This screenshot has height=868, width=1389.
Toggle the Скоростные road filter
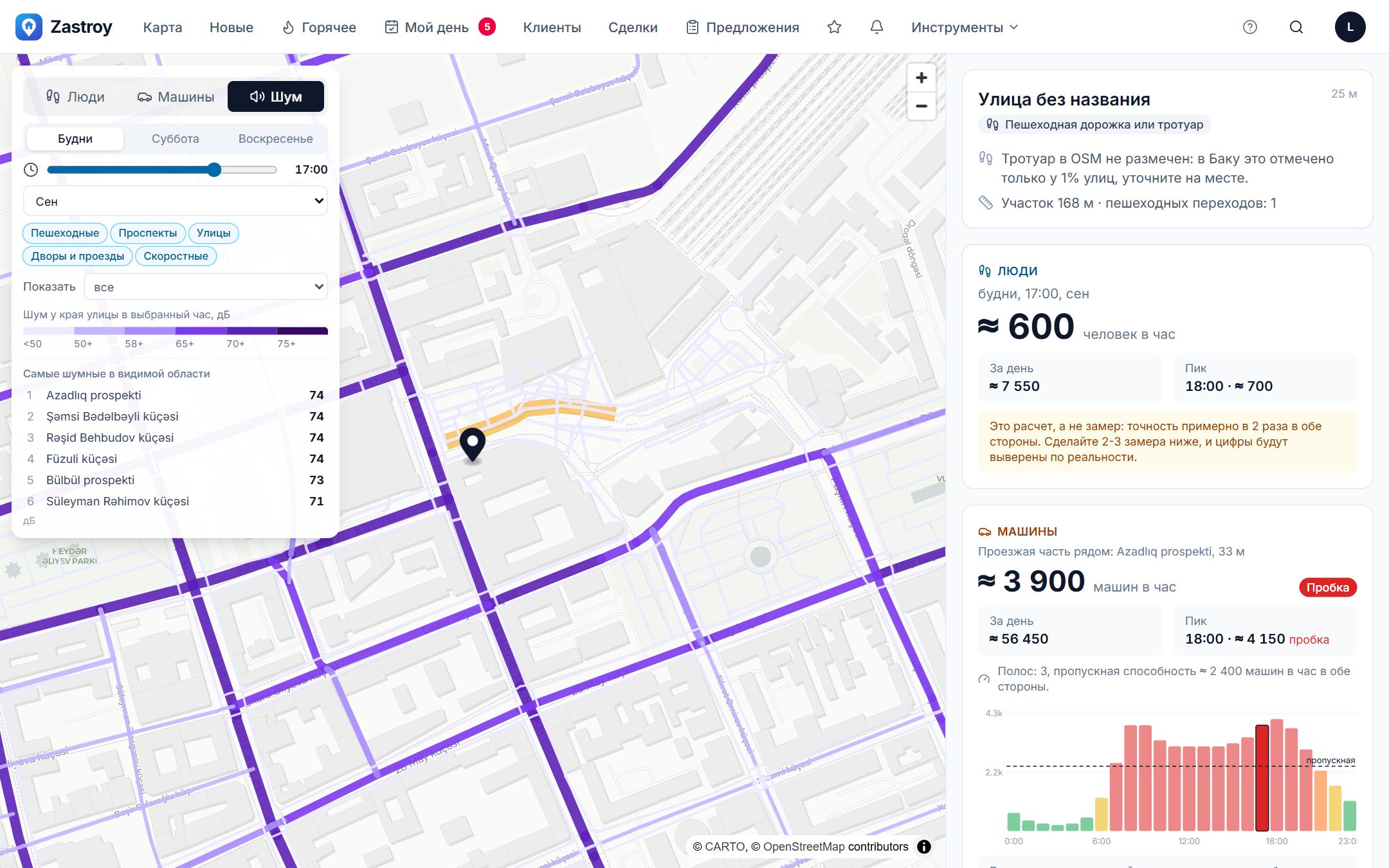[176, 256]
